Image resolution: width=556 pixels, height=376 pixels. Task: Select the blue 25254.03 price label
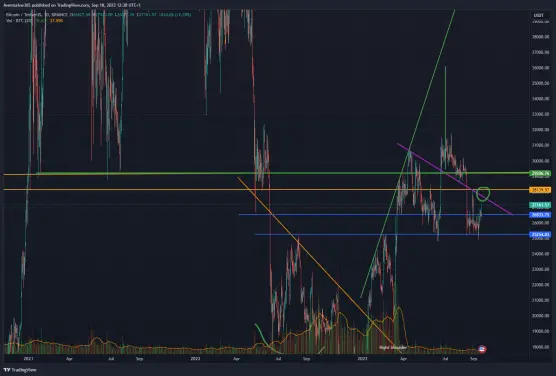[540, 234]
